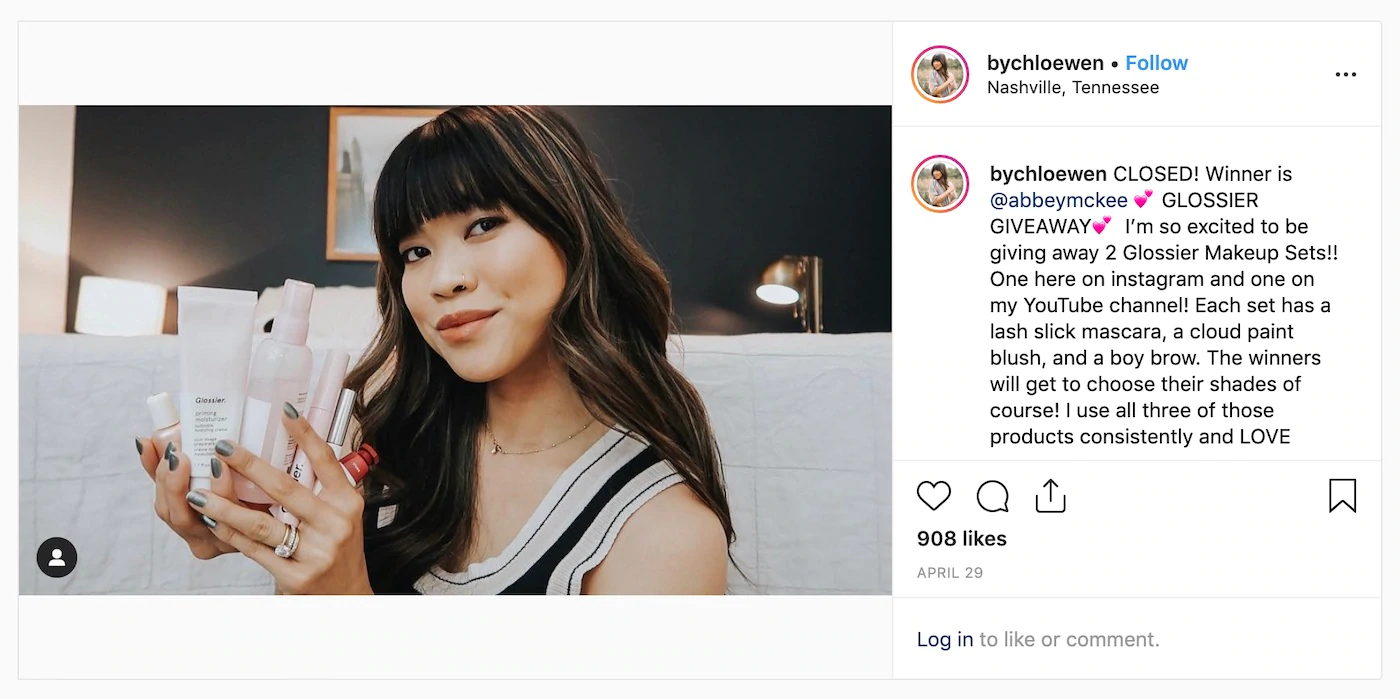Save the post with the bookmark icon
1400x699 pixels.
tap(1342, 496)
